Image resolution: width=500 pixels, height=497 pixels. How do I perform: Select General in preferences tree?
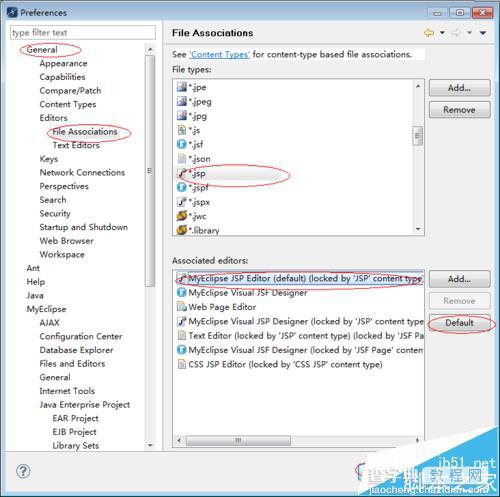click(x=42, y=50)
